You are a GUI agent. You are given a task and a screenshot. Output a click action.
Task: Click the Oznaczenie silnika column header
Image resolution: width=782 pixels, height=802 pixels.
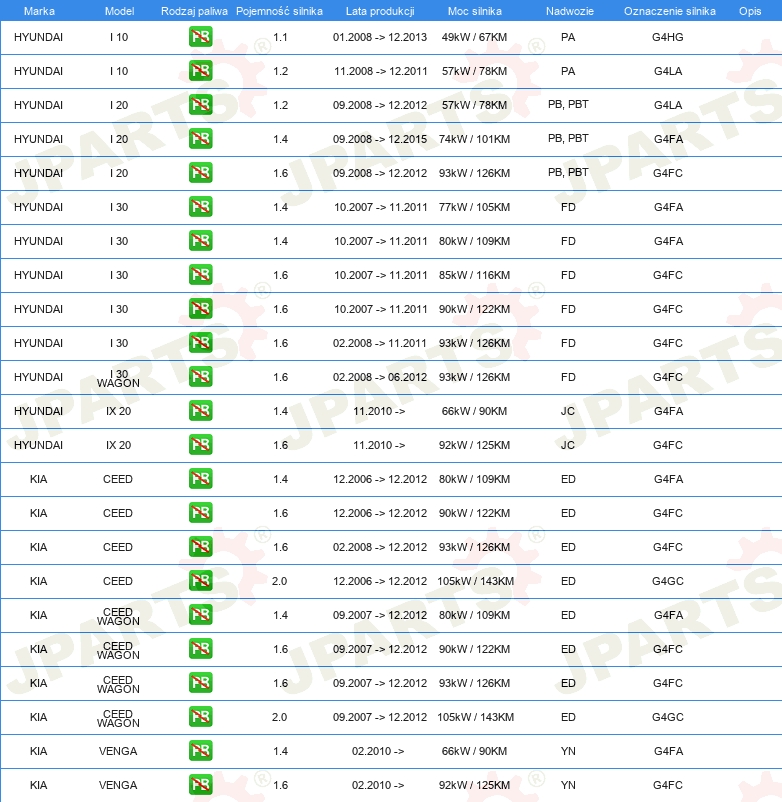[669, 11]
